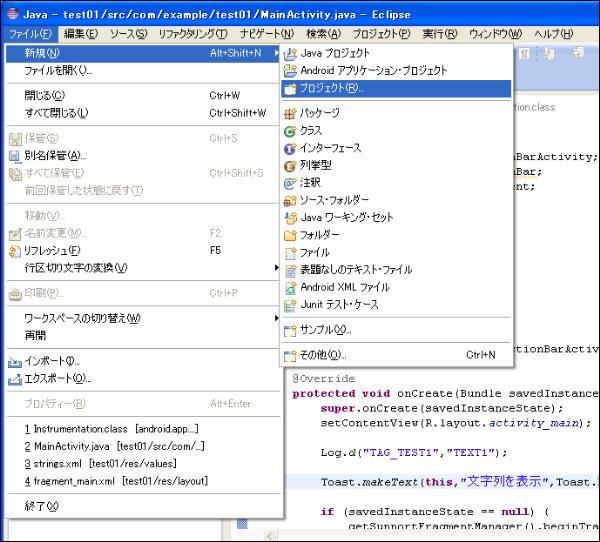Click the クラス class icon

(x=290, y=131)
